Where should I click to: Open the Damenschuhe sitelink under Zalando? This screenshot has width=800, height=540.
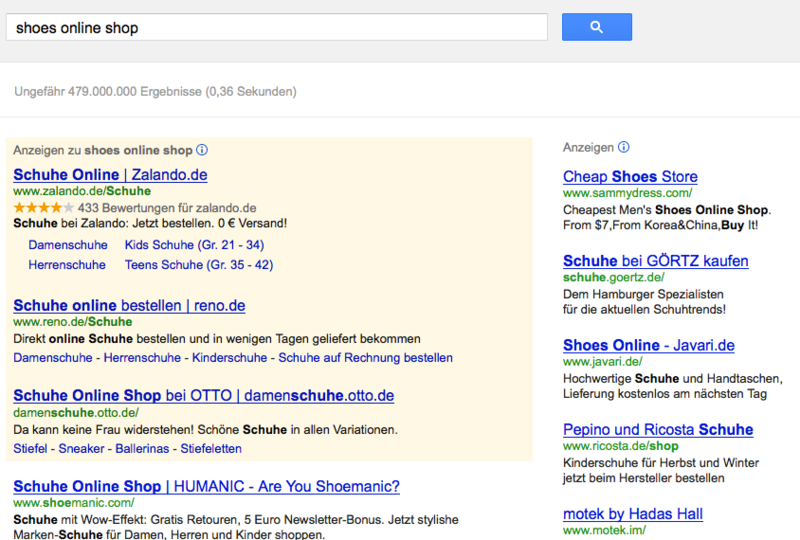[x=68, y=245]
